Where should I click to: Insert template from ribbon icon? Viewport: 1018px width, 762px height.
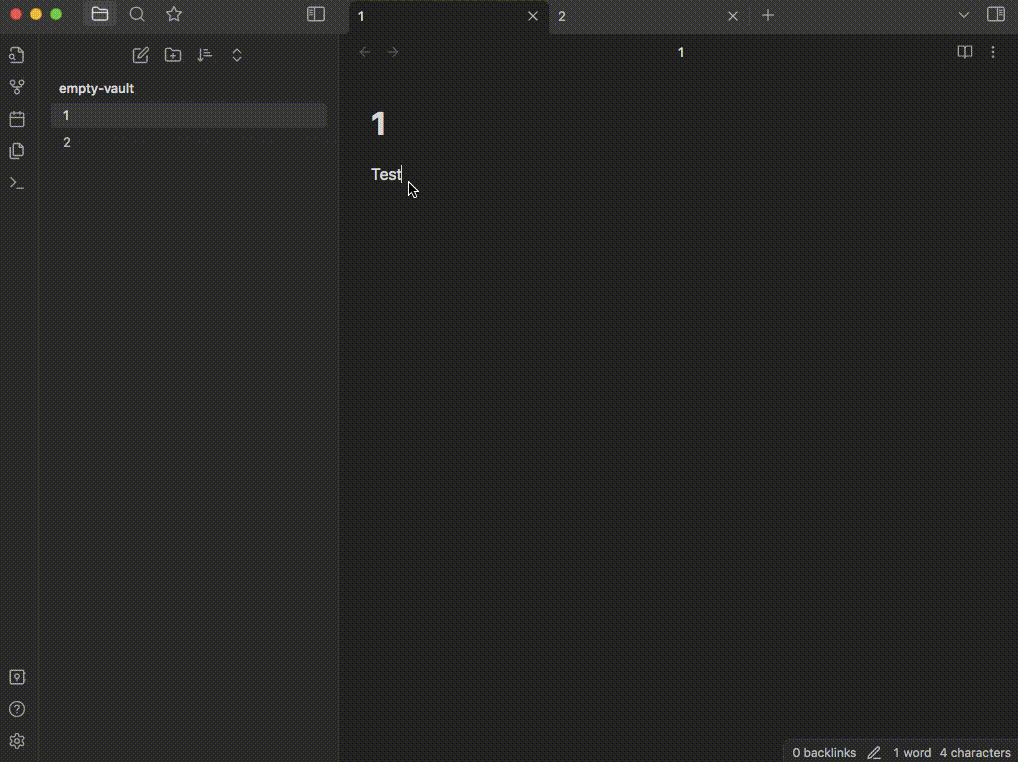[17, 151]
